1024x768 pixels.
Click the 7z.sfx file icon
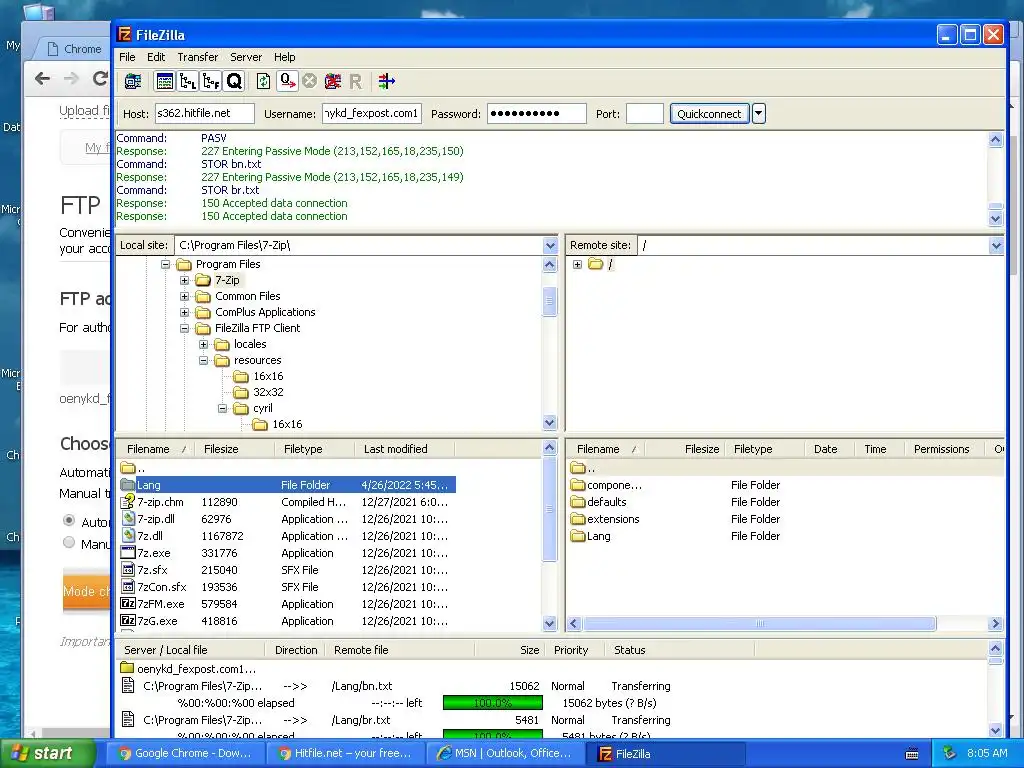[x=128, y=569]
